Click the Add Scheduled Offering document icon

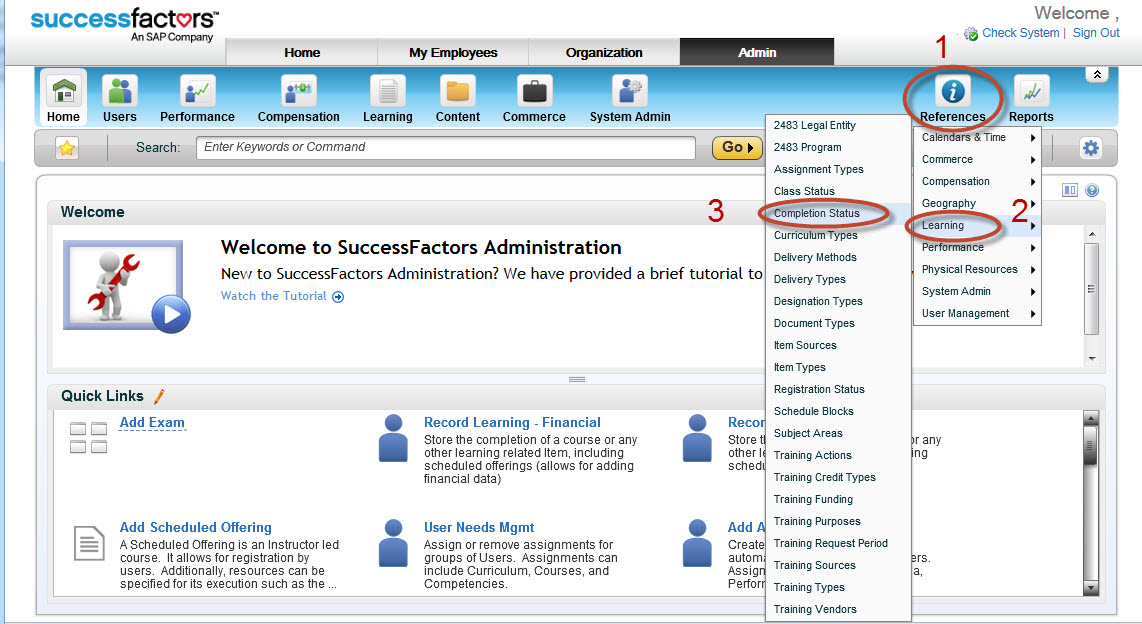tap(89, 543)
